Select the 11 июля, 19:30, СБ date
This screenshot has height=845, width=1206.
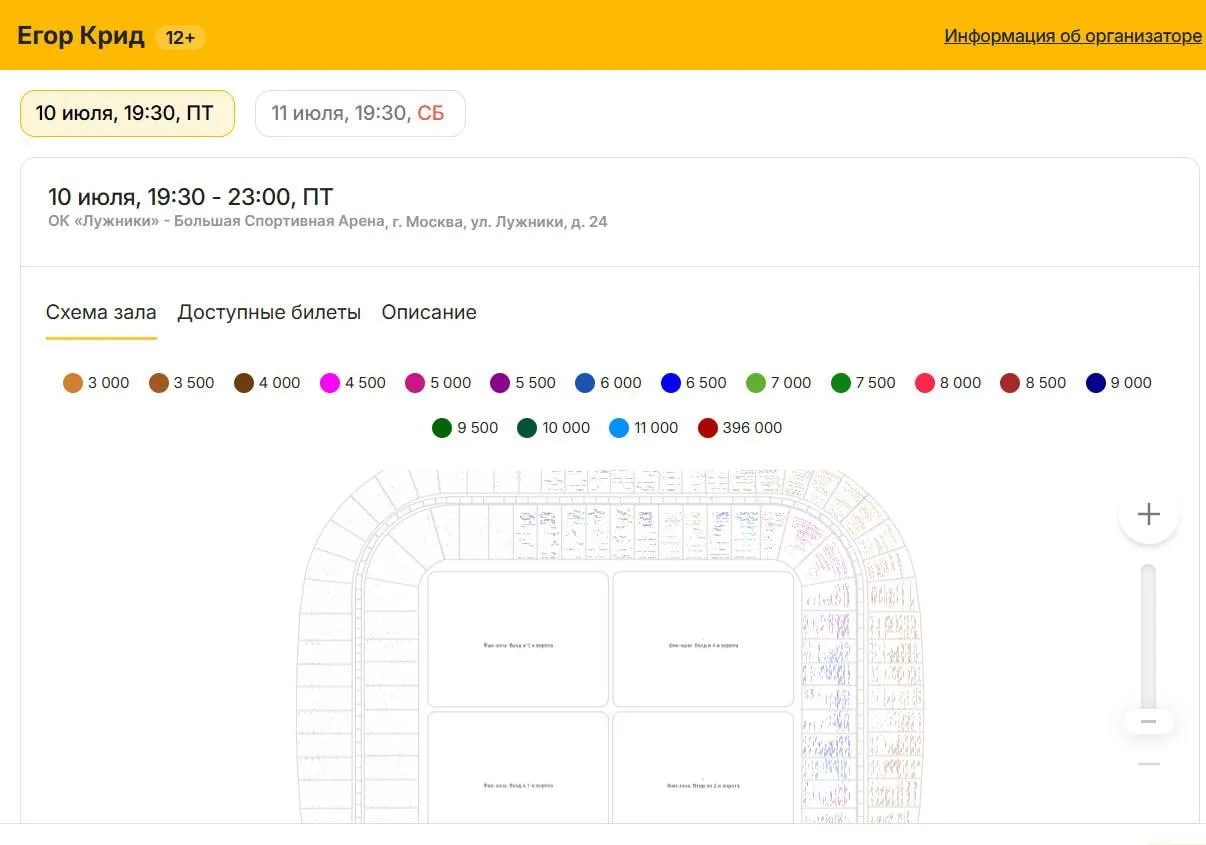(x=360, y=113)
